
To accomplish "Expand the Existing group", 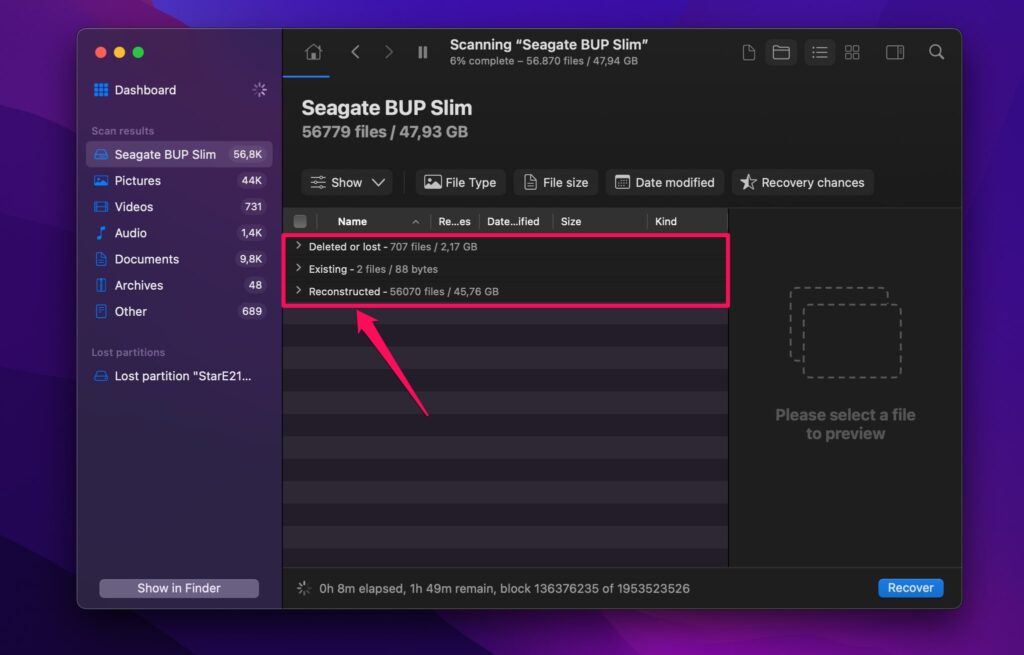I will (298, 268).
